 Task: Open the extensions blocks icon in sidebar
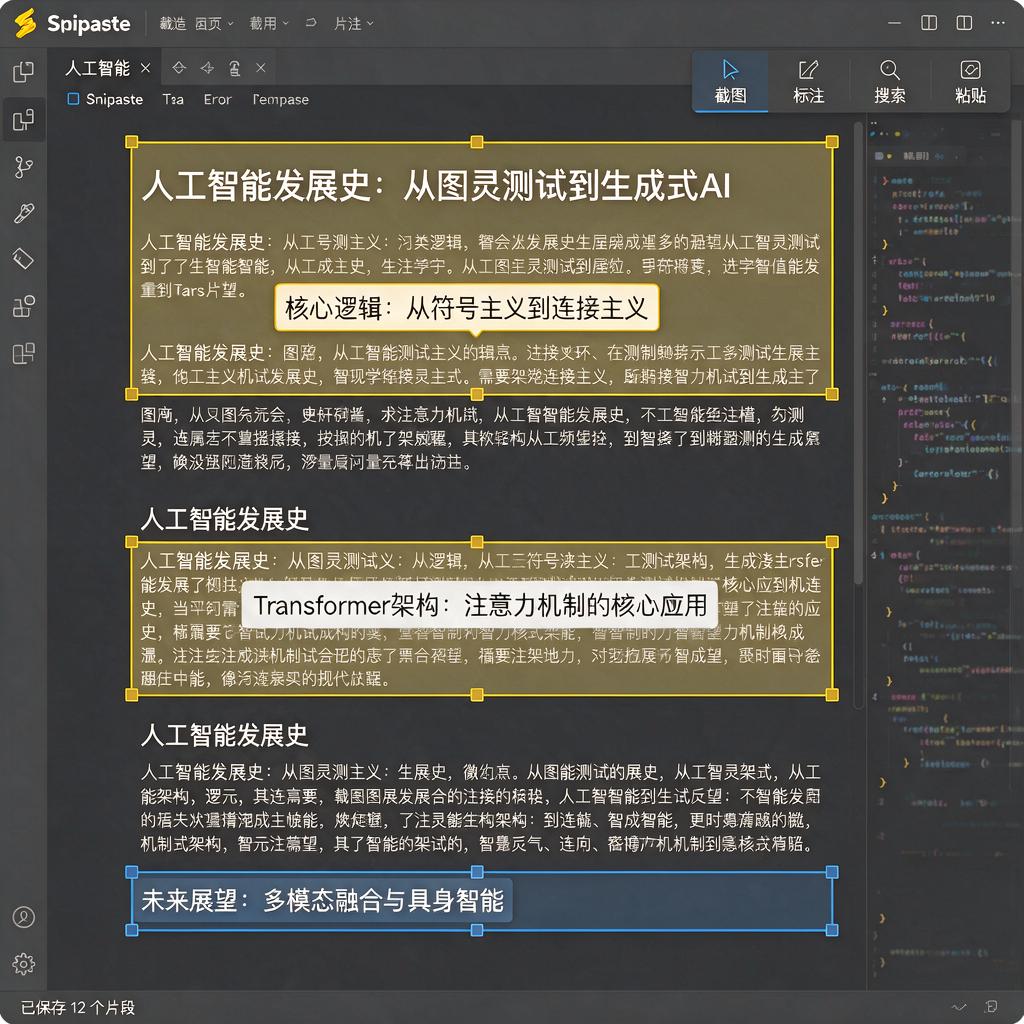[x=24, y=306]
